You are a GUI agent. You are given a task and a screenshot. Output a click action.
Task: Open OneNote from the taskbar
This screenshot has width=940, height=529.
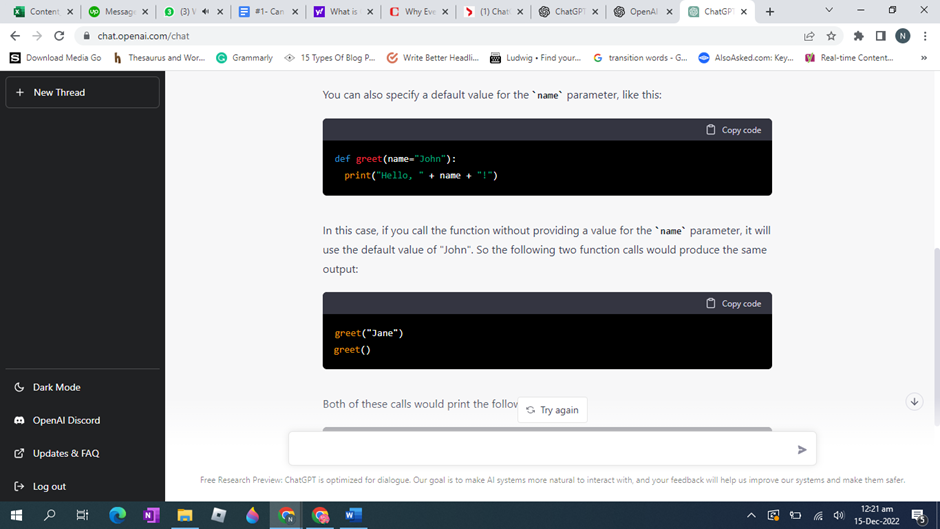coord(151,515)
